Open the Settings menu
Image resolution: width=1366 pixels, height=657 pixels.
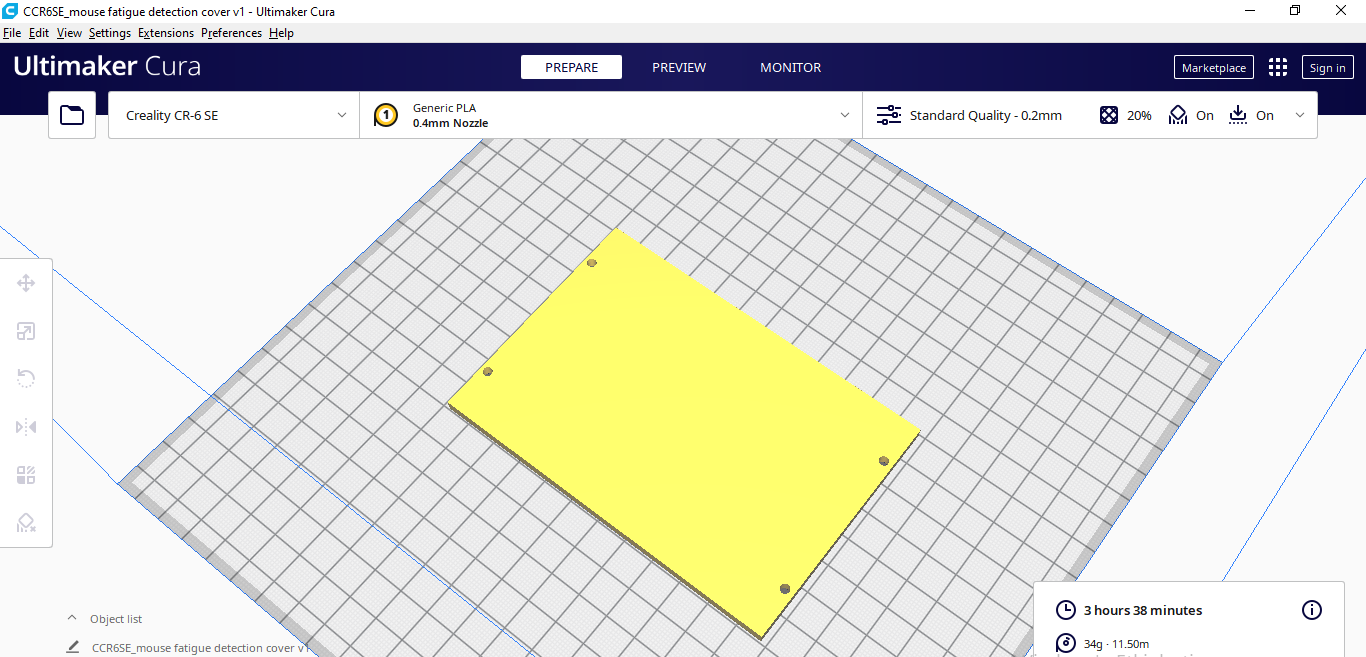(110, 33)
